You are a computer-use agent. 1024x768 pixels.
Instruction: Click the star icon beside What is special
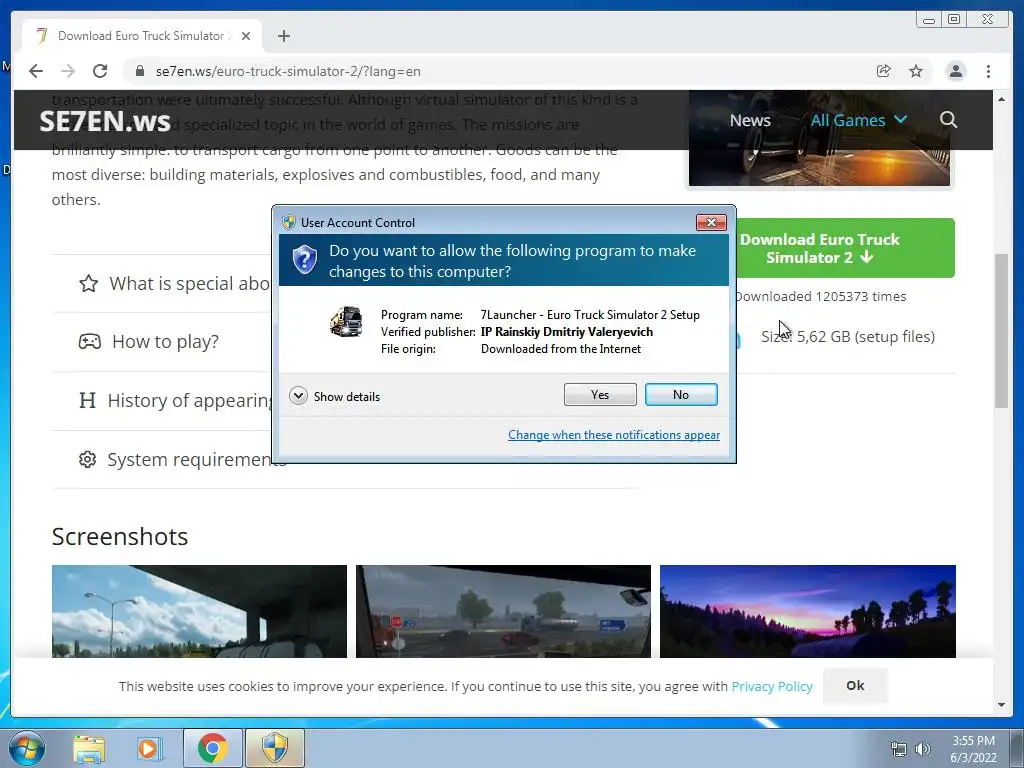[88, 283]
